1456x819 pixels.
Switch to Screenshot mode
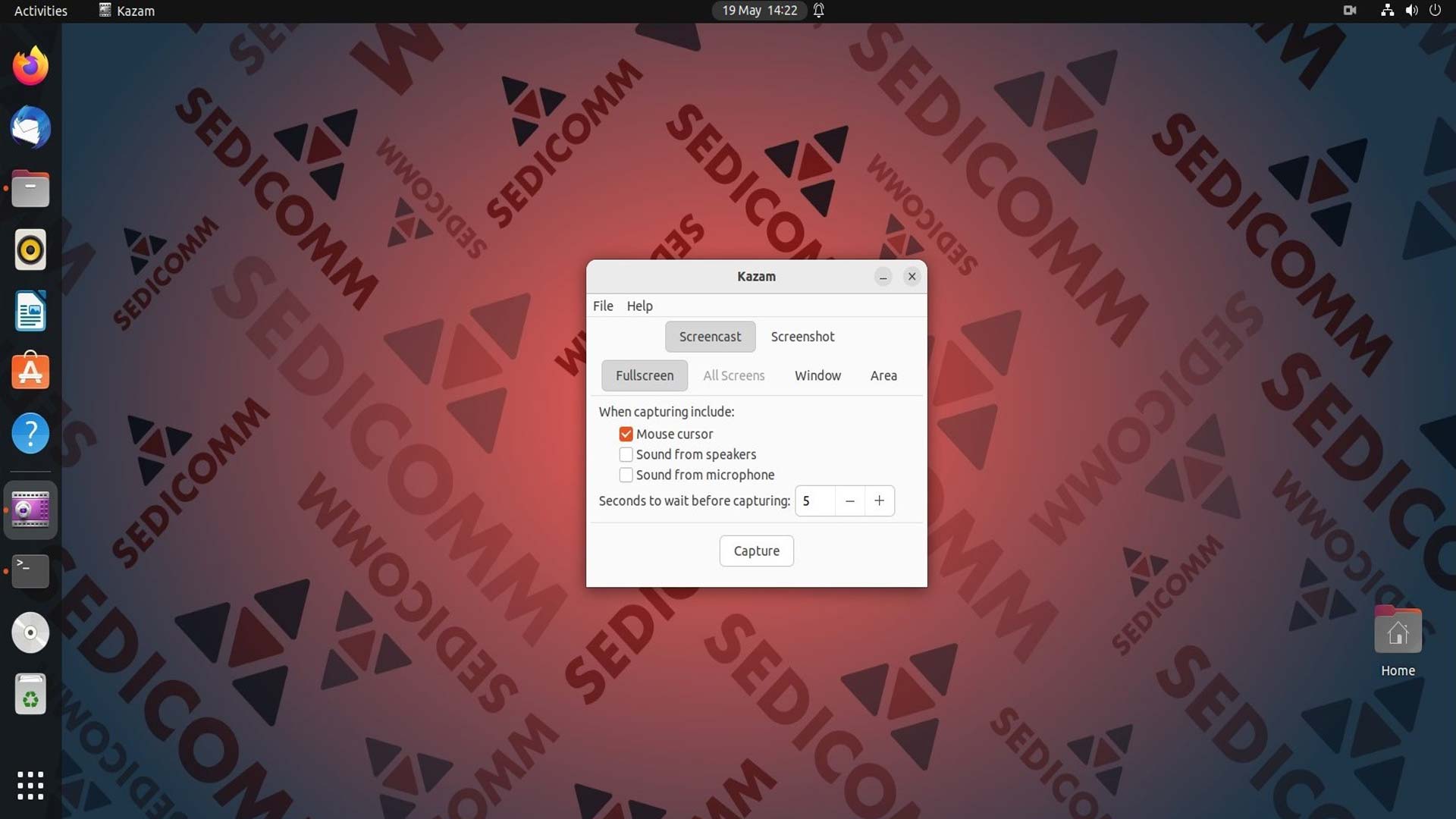click(x=802, y=337)
